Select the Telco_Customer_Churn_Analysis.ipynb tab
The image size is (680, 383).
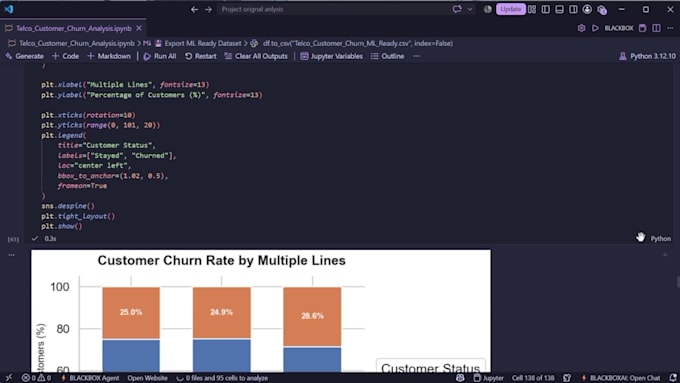73,28
